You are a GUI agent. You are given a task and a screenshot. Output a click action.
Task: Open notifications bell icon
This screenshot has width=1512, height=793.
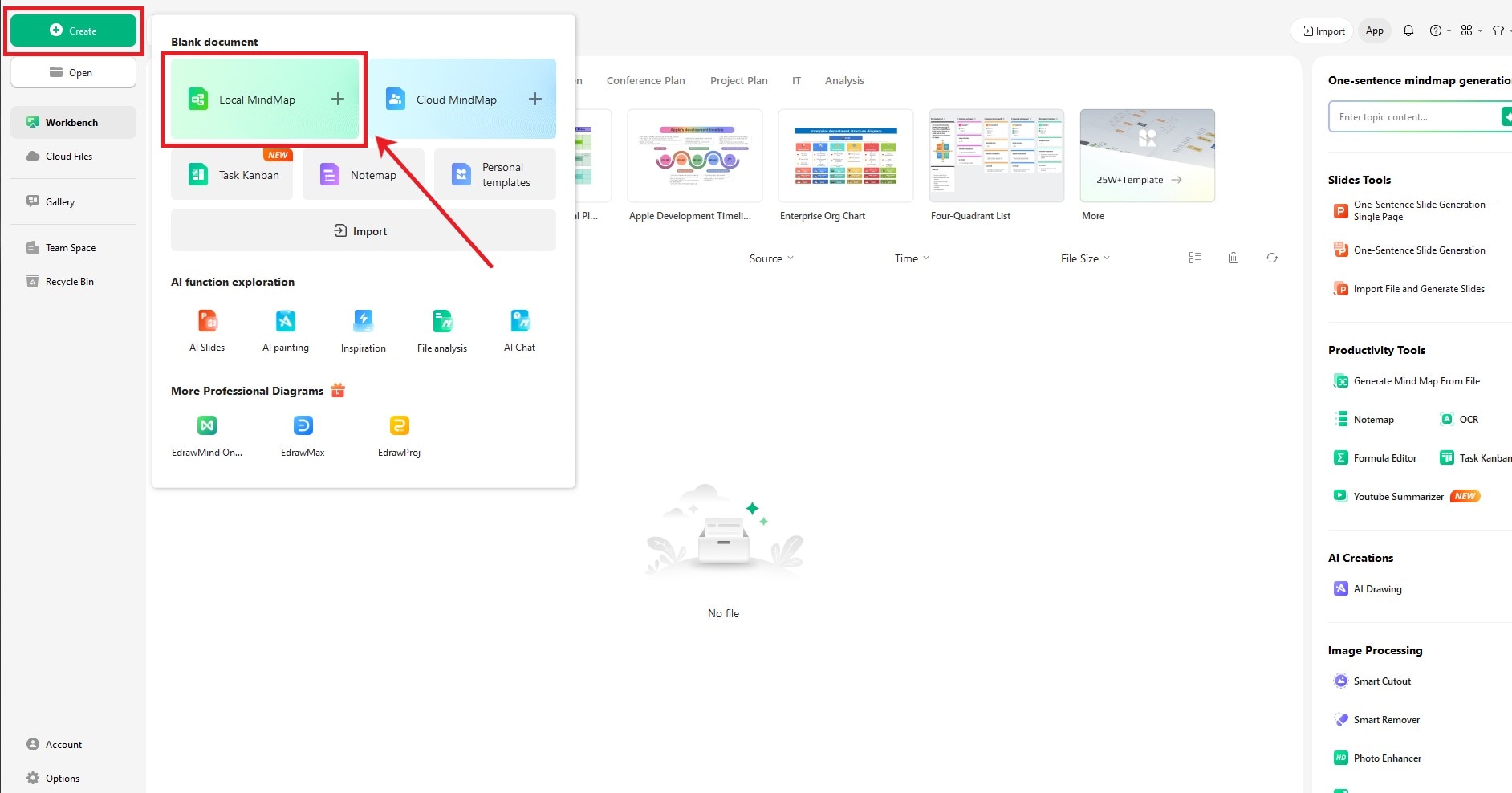(1408, 31)
